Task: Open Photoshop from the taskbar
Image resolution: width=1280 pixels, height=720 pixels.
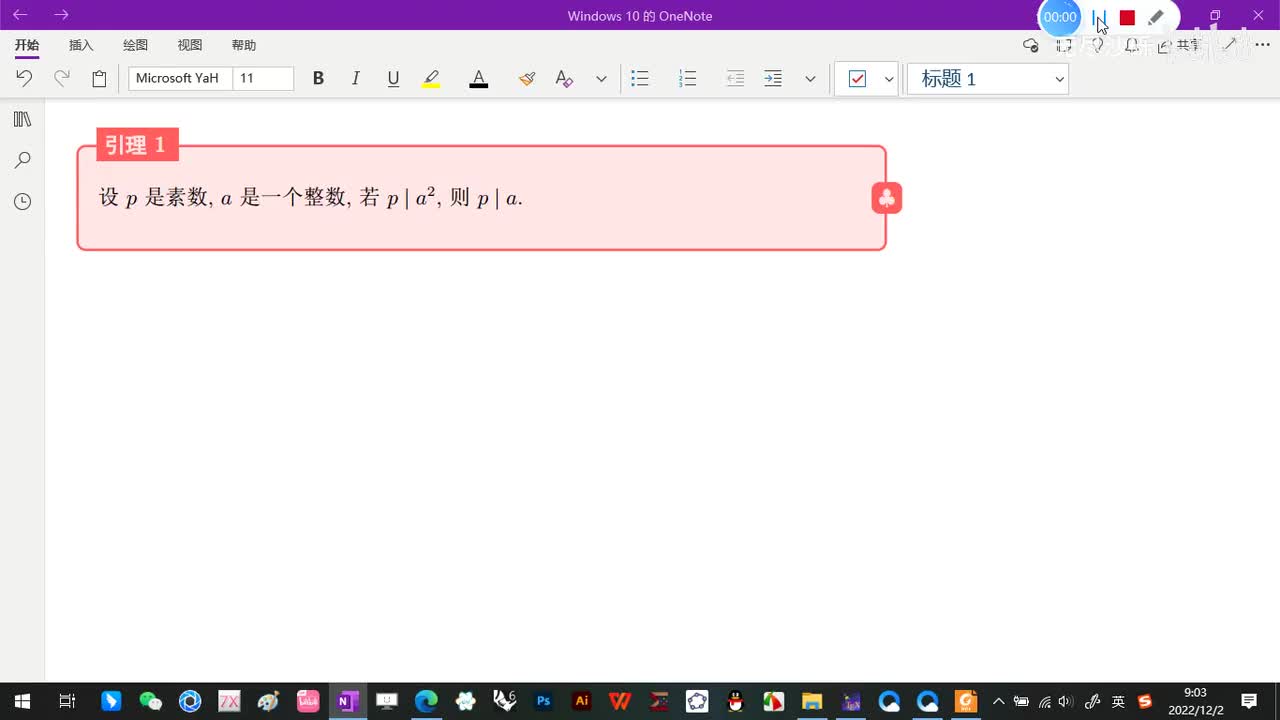Action: point(544,701)
